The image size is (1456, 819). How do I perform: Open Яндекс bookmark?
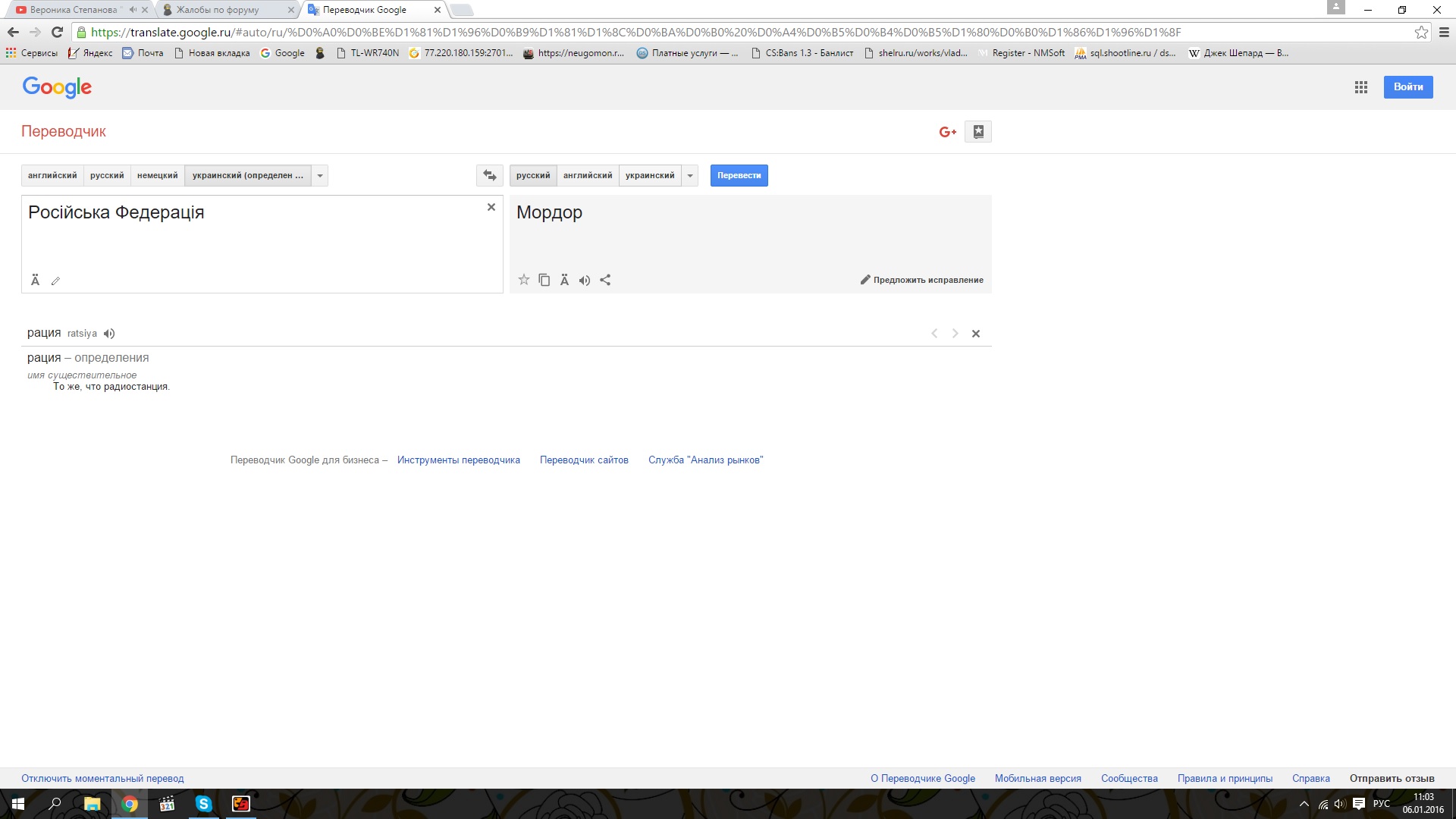pyautogui.click(x=90, y=53)
